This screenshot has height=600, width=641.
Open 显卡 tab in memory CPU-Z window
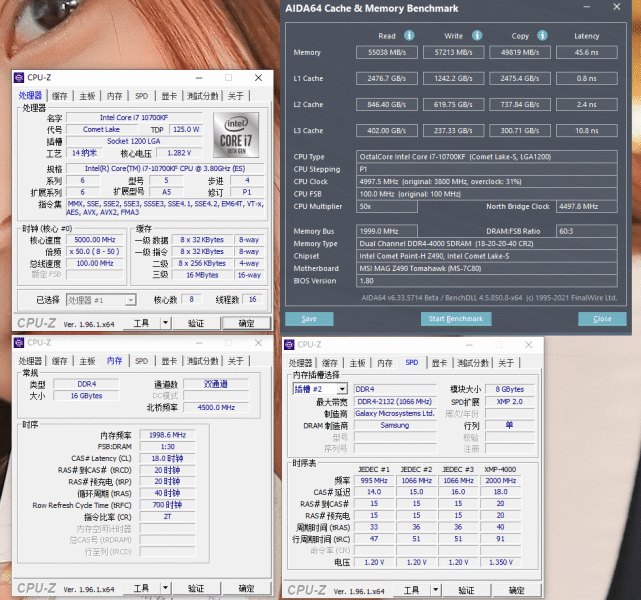[169, 361]
